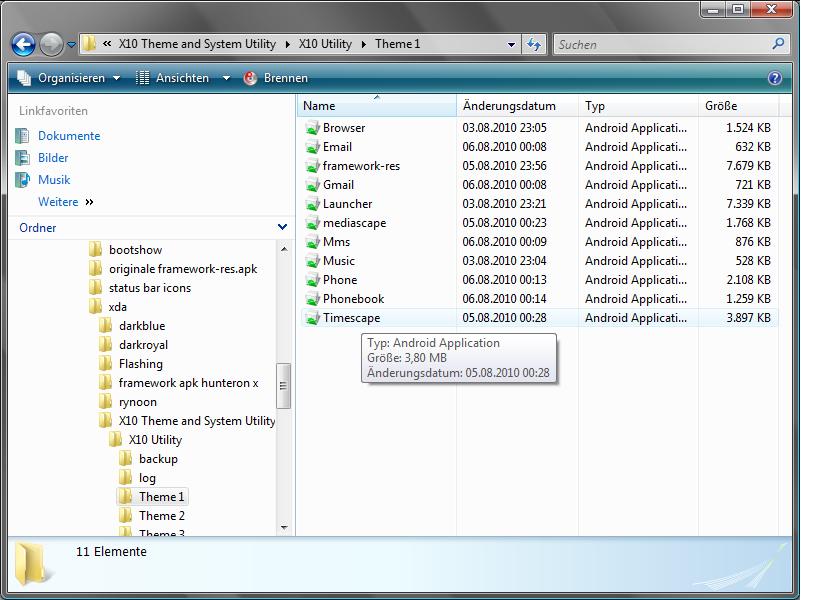The image size is (840, 600).
Task: Click the Weitere link
Action: click(x=58, y=202)
